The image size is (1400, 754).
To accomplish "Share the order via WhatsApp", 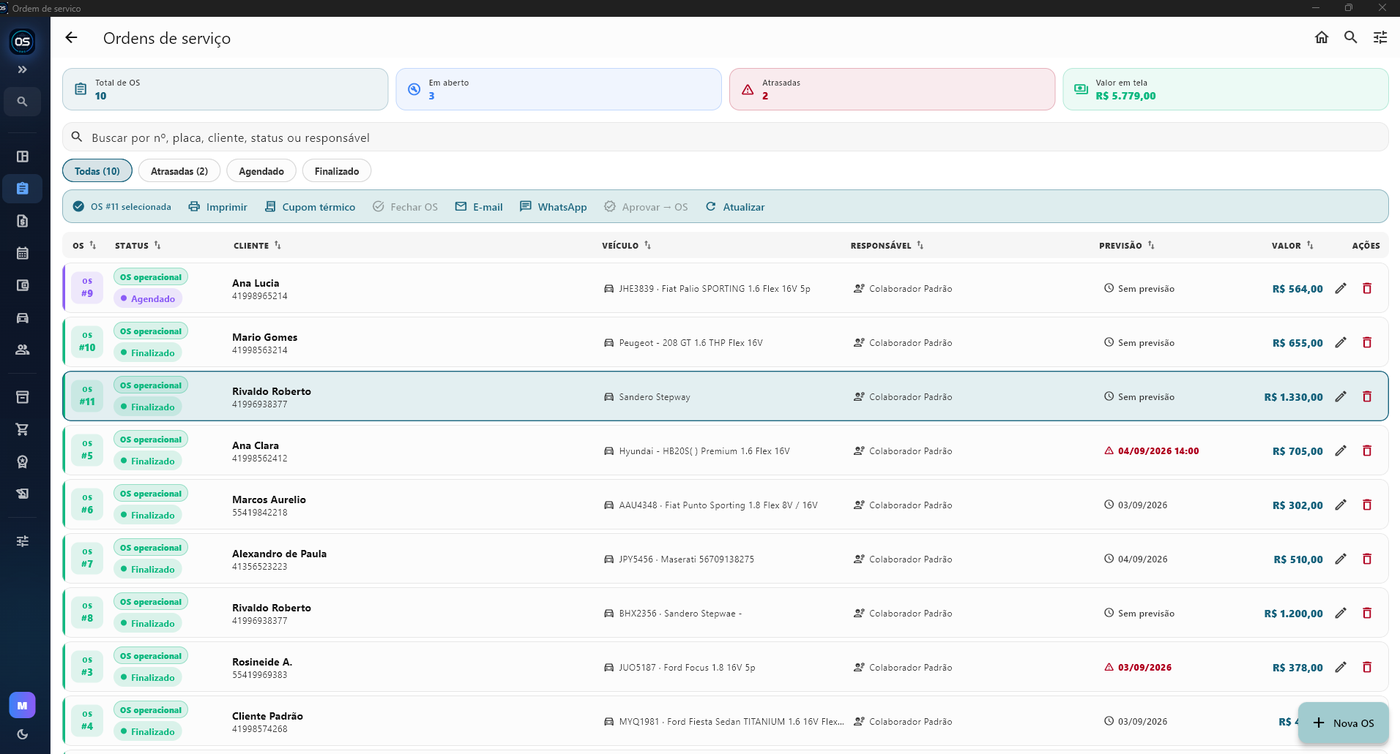I will [x=553, y=207].
